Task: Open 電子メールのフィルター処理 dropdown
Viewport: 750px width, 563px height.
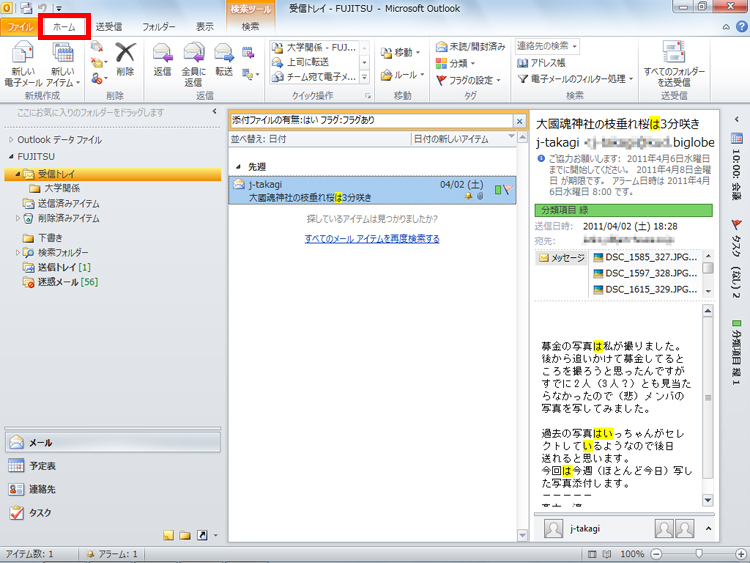Action: 575,78
